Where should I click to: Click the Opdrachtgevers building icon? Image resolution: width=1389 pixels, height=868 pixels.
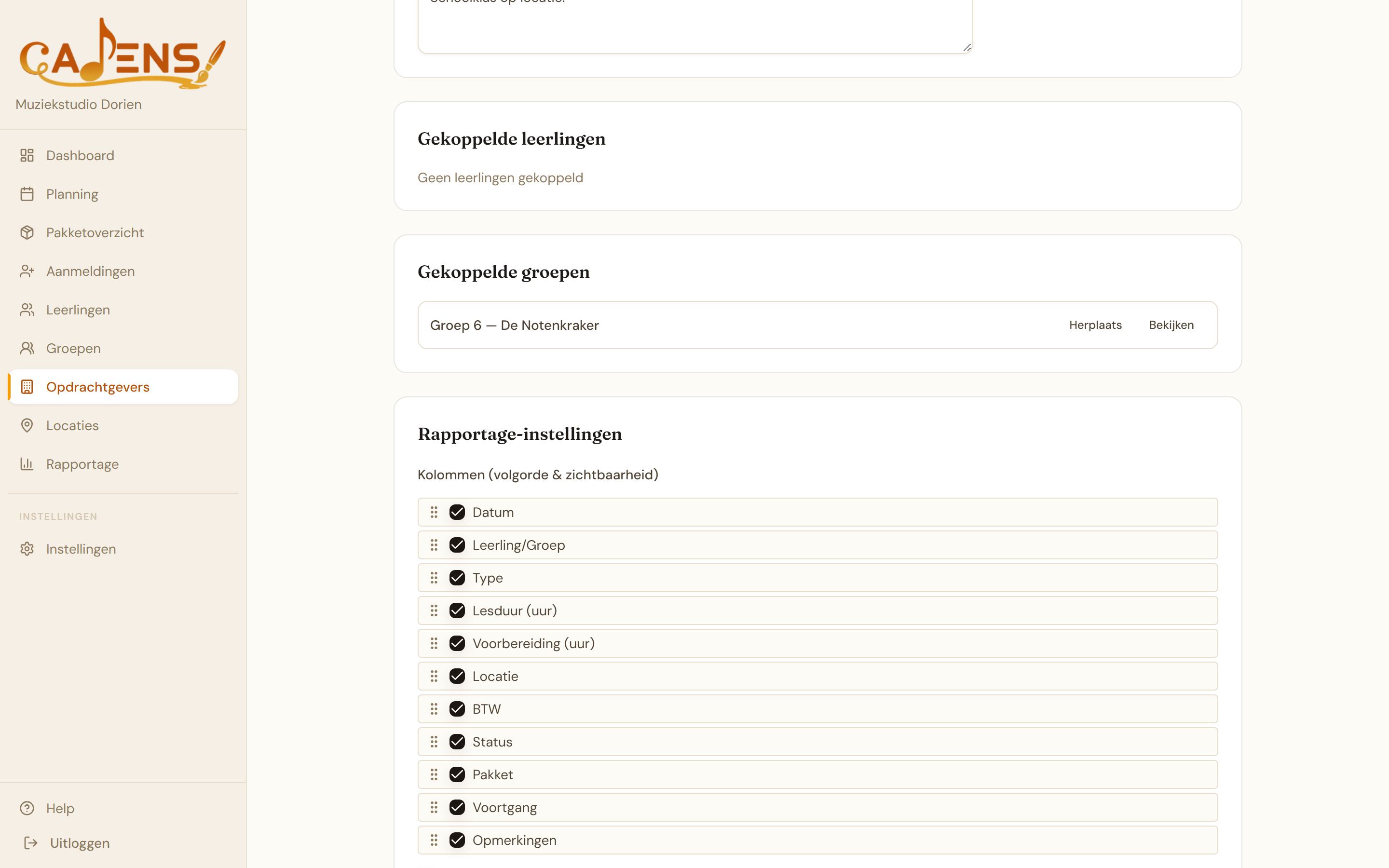point(27,387)
